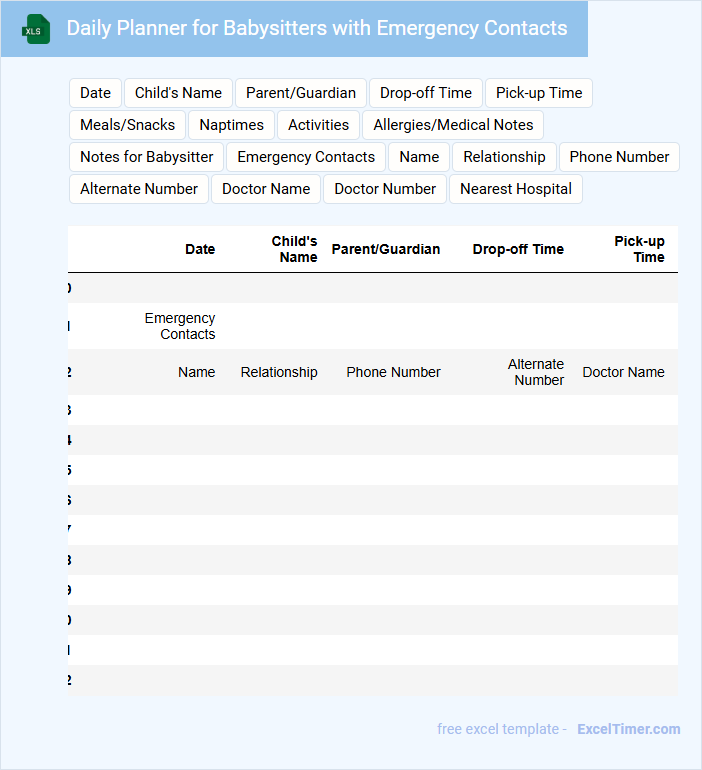
Task: Click the Child's Name column header
Action: [x=295, y=249]
